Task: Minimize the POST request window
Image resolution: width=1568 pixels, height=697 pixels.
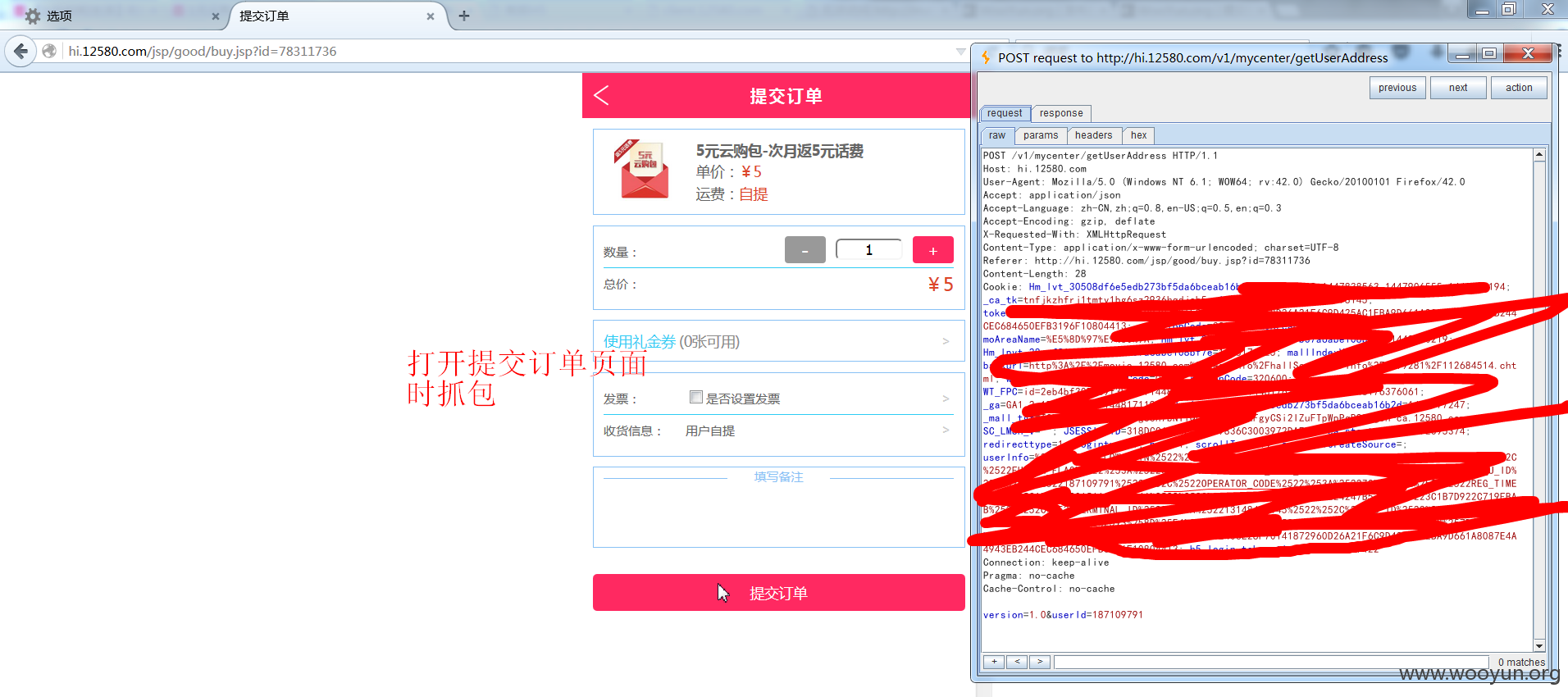Action: click(1461, 54)
